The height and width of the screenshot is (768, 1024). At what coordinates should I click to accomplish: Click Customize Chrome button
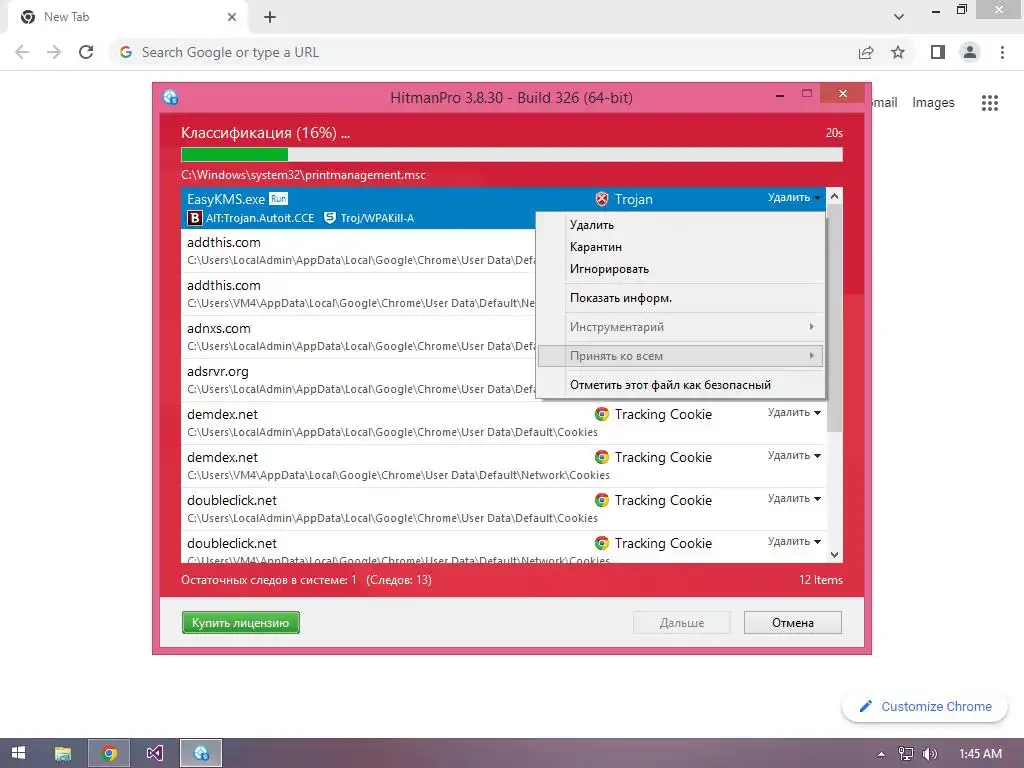(x=925, y=707)
